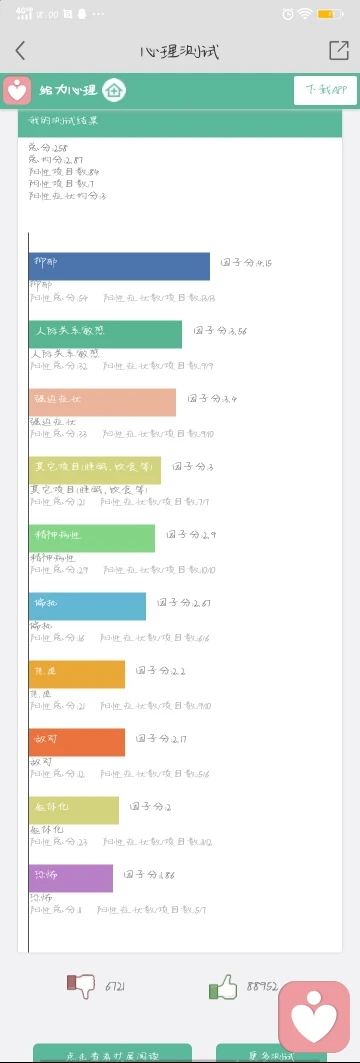The width and height of the screenshot is (360, 1063).
Task: Open the green home icon
Action: pyautogui.click(x=115, y=90)
